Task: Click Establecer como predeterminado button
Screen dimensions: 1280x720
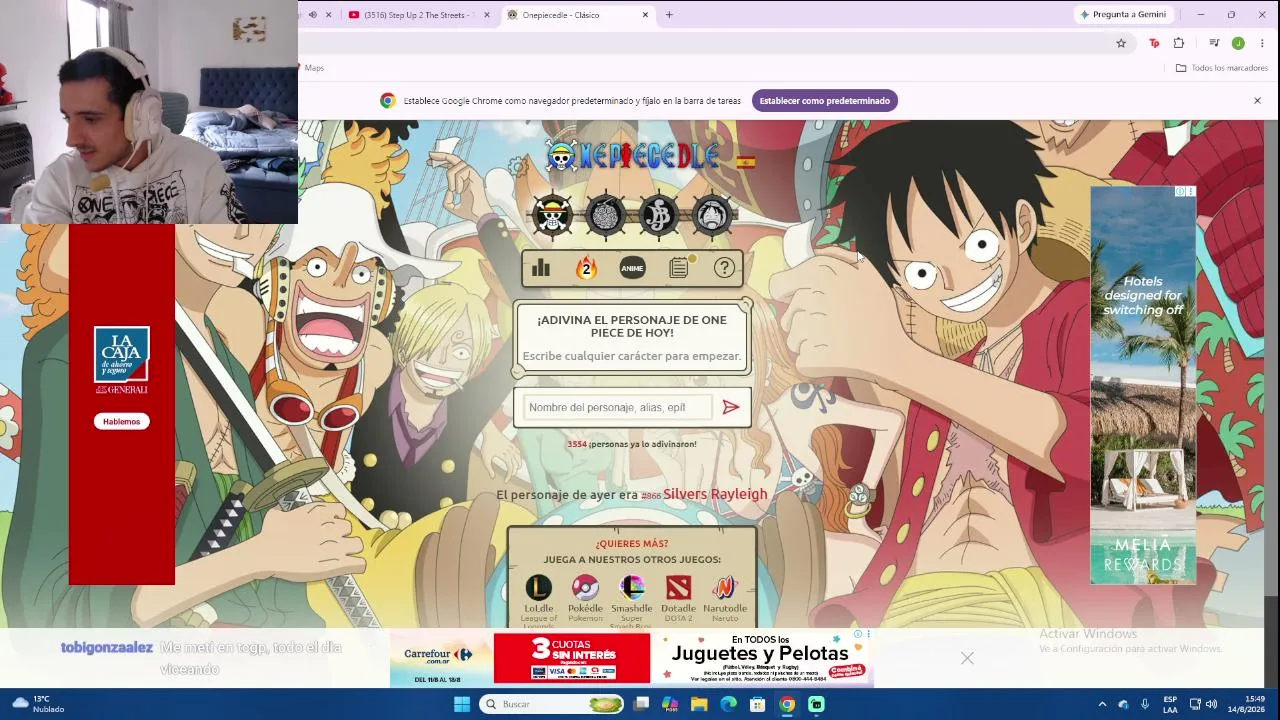Action: [824, 101]
